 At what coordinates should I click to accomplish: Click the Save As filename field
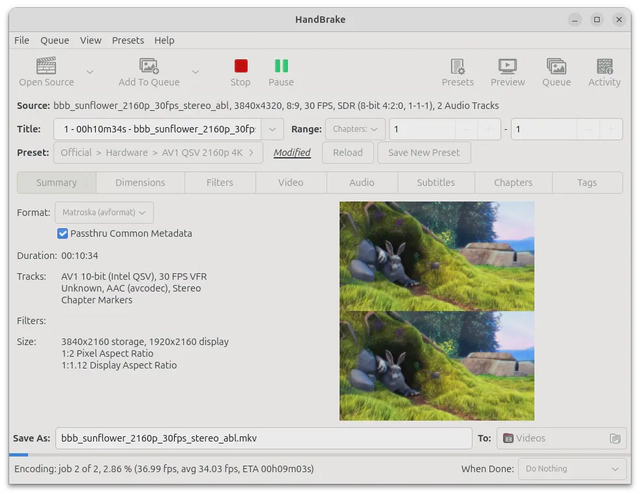(x=263, y=438)
